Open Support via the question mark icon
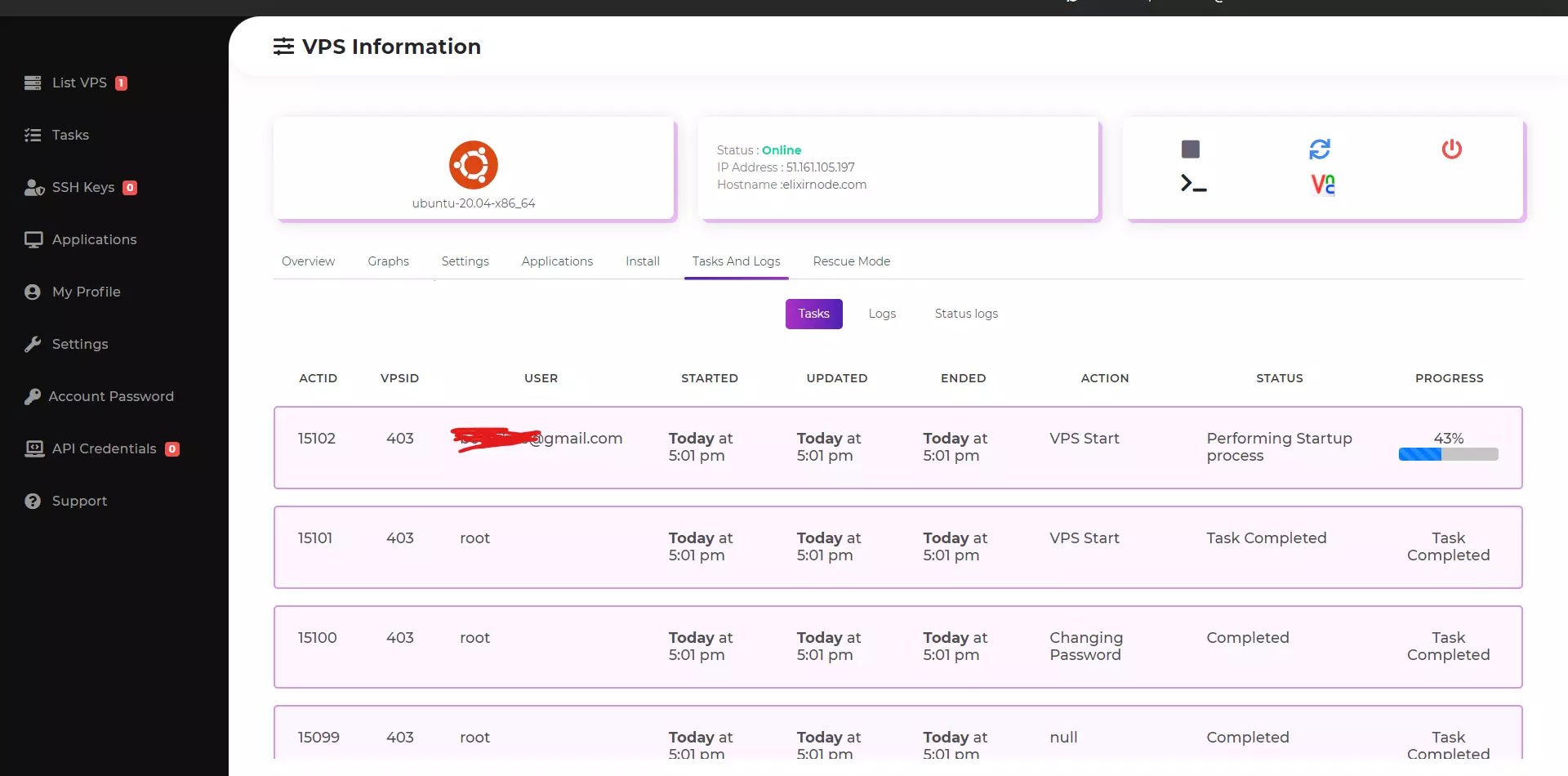Image resolution: width=1568 pixels, height=776 pixels. pos(32,501)
